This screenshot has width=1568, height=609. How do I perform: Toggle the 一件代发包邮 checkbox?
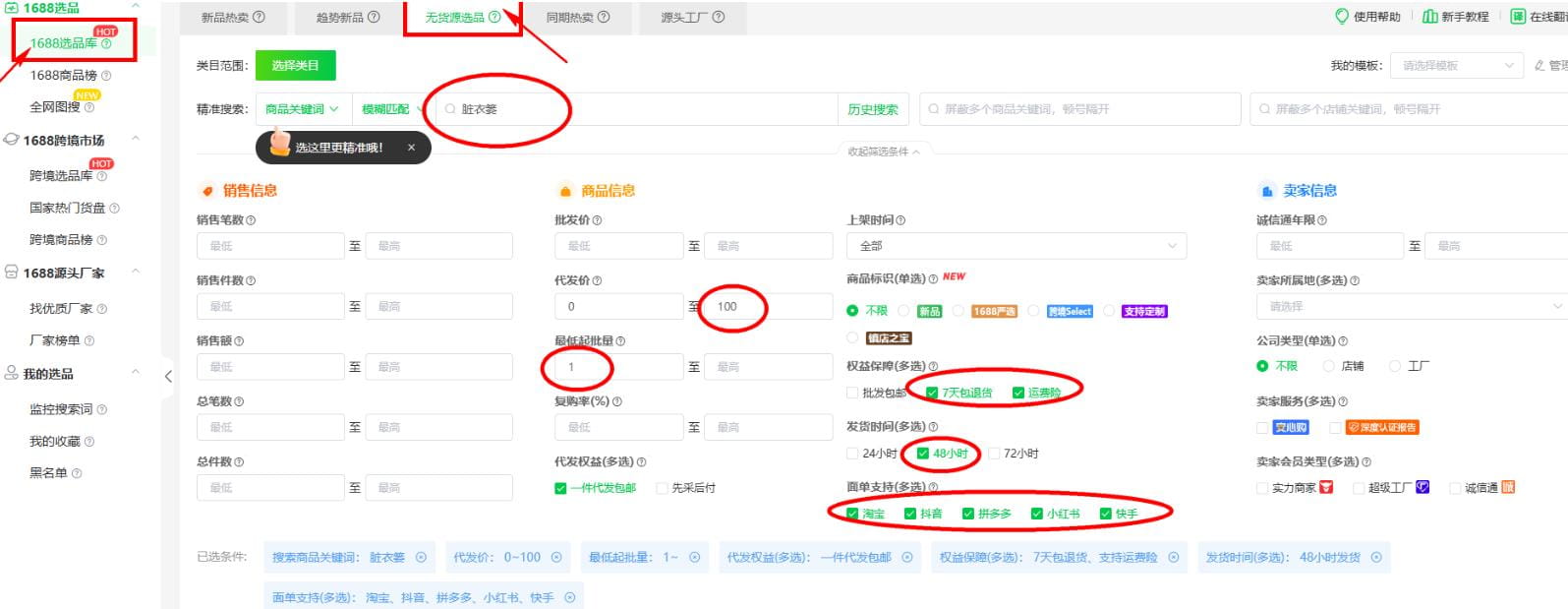click(x=560, y=488)
